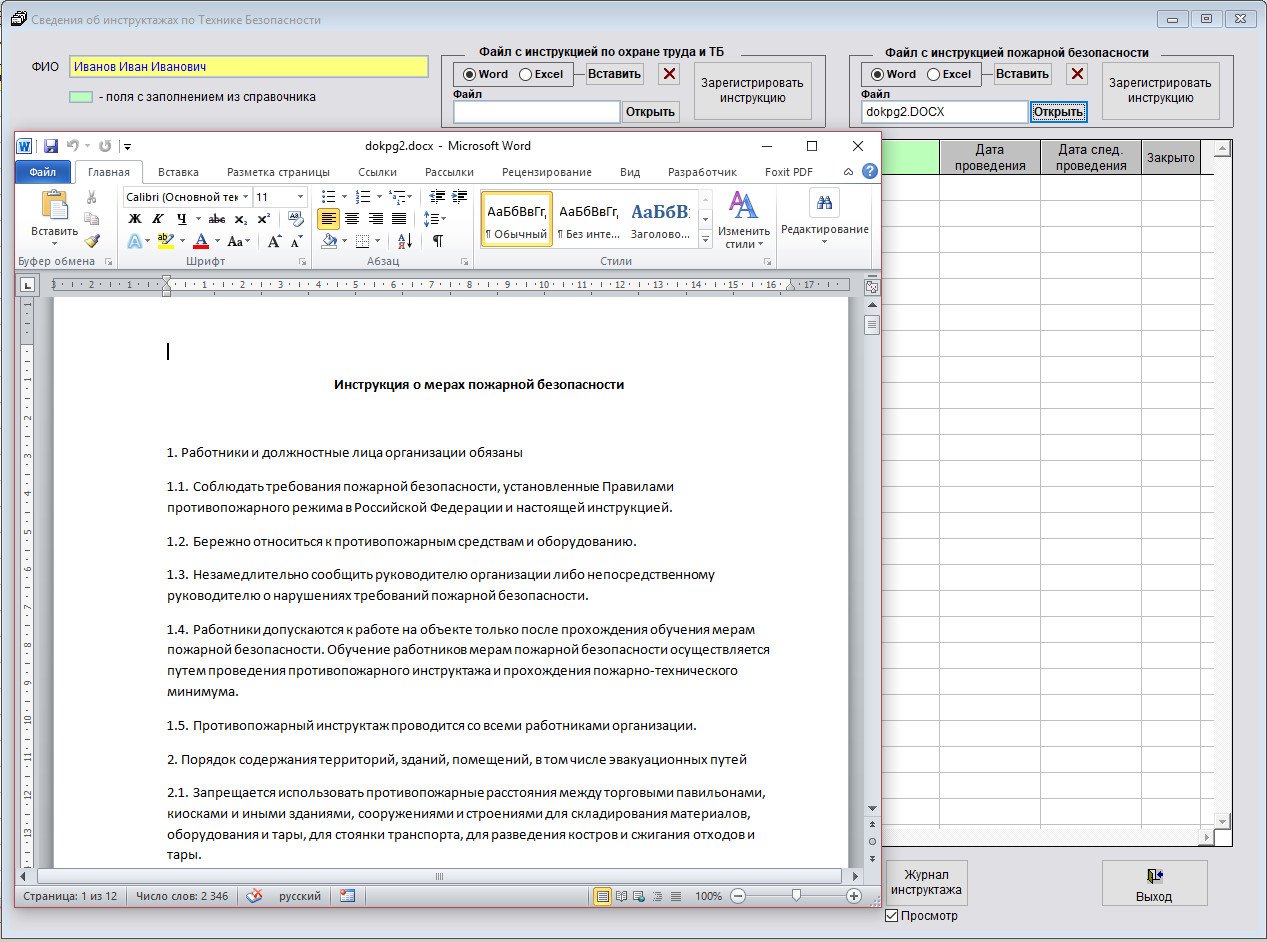This screenshot has height=942, width=1267.
Task: Select Word radio for fire safety file
Action: tap(877, 74)
